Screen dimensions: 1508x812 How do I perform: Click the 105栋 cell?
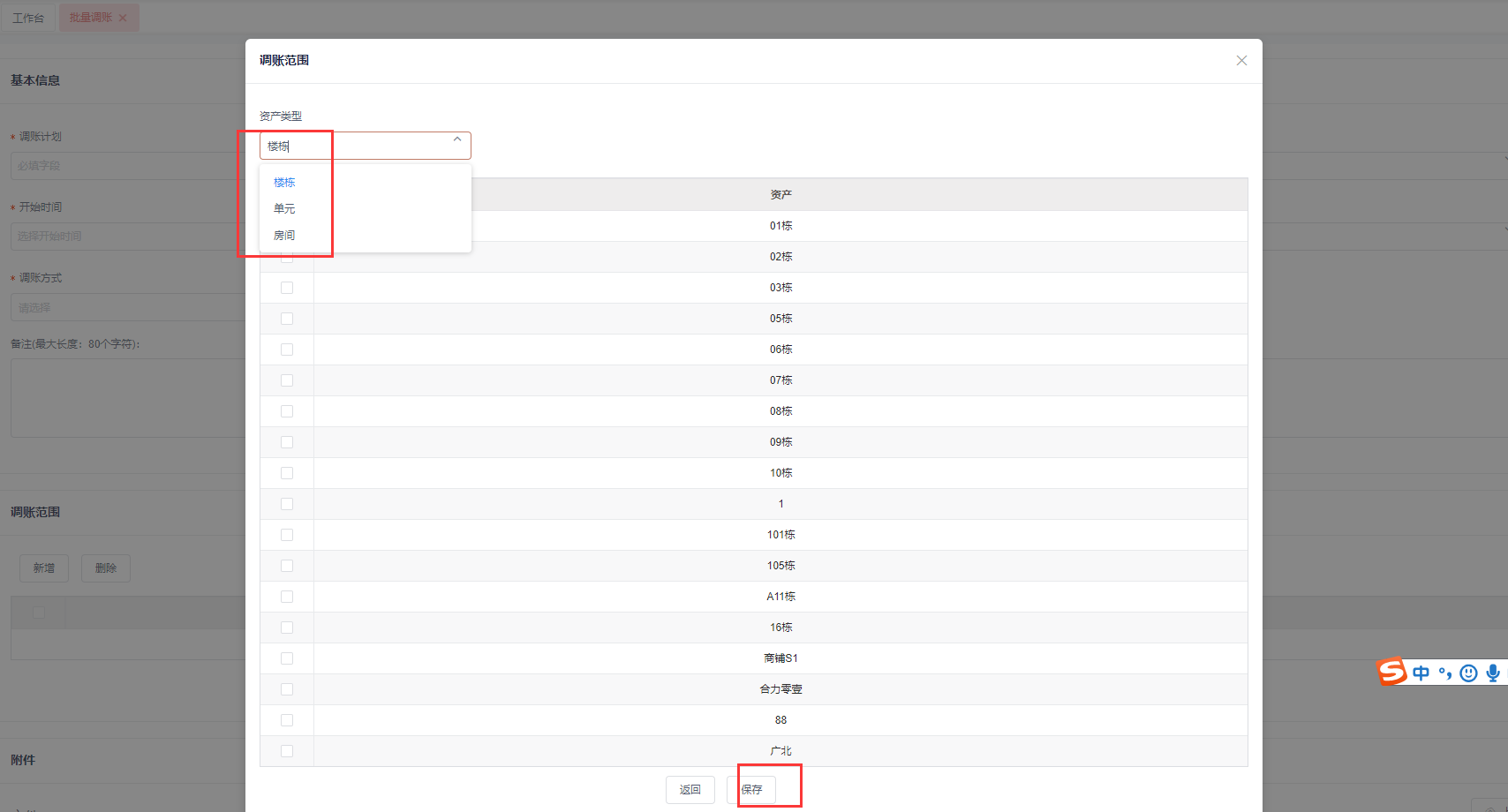(x=780, y=566)
